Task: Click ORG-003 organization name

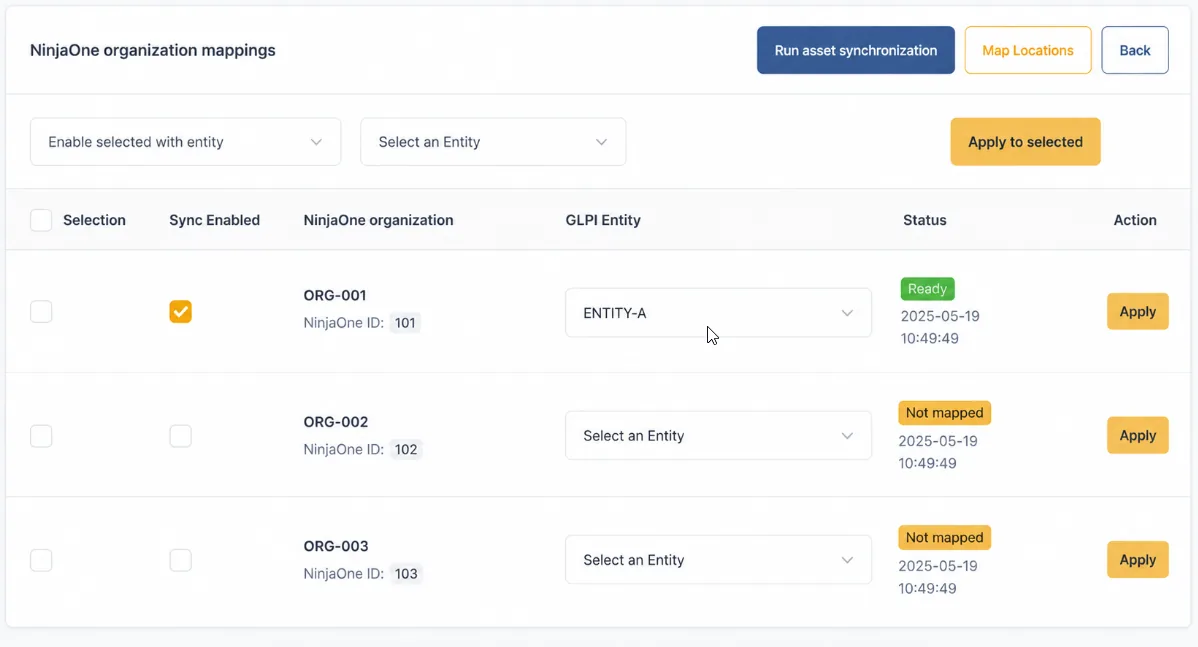Action: coord(335,546)
